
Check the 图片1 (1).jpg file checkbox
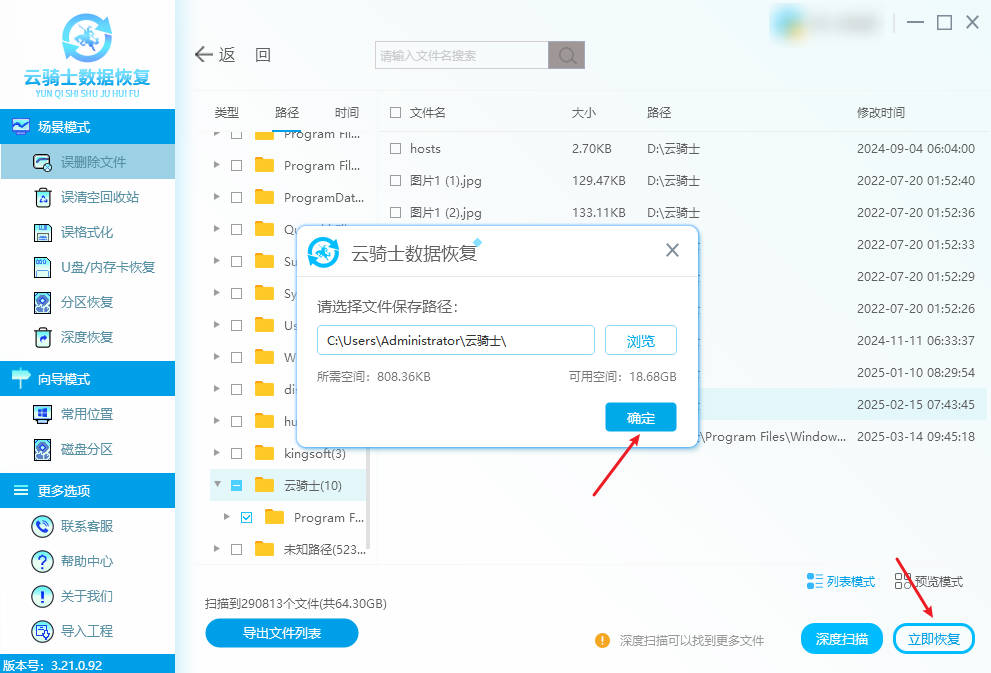(x=395, y=180)
